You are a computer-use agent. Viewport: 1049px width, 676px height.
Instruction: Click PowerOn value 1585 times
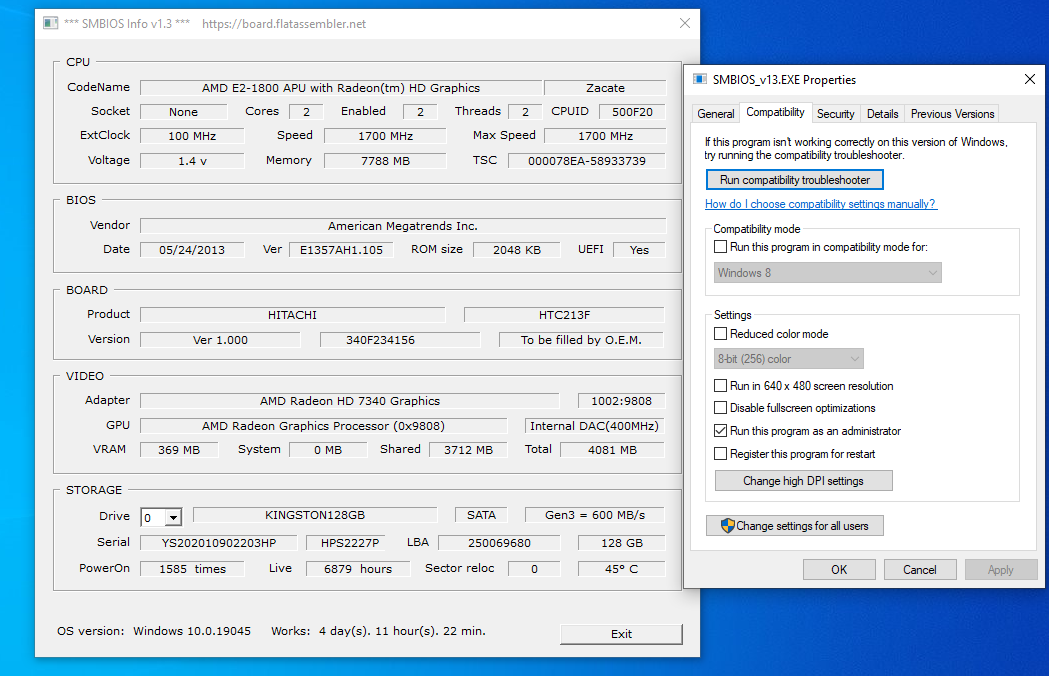pos(193,569)
